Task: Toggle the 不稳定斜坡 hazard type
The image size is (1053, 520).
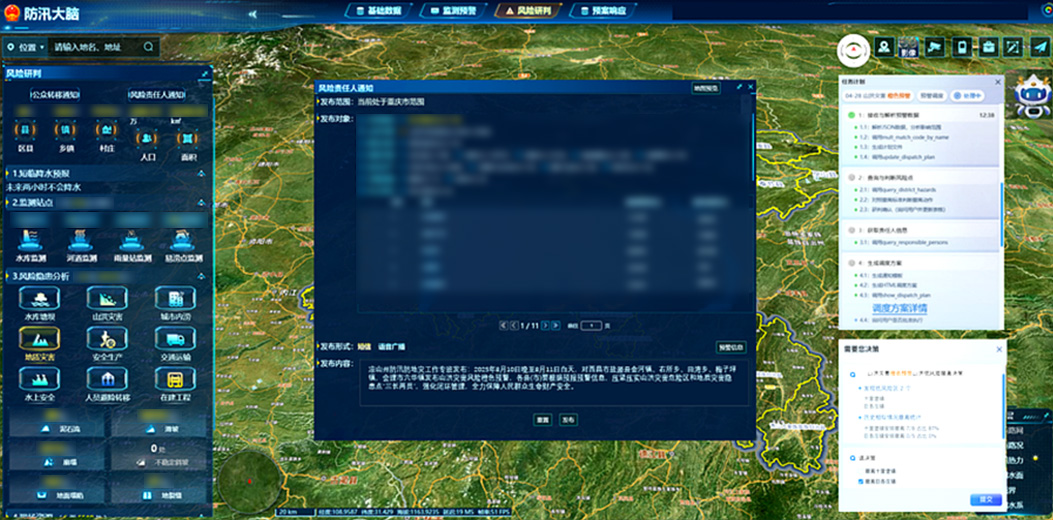Action: 158,457
